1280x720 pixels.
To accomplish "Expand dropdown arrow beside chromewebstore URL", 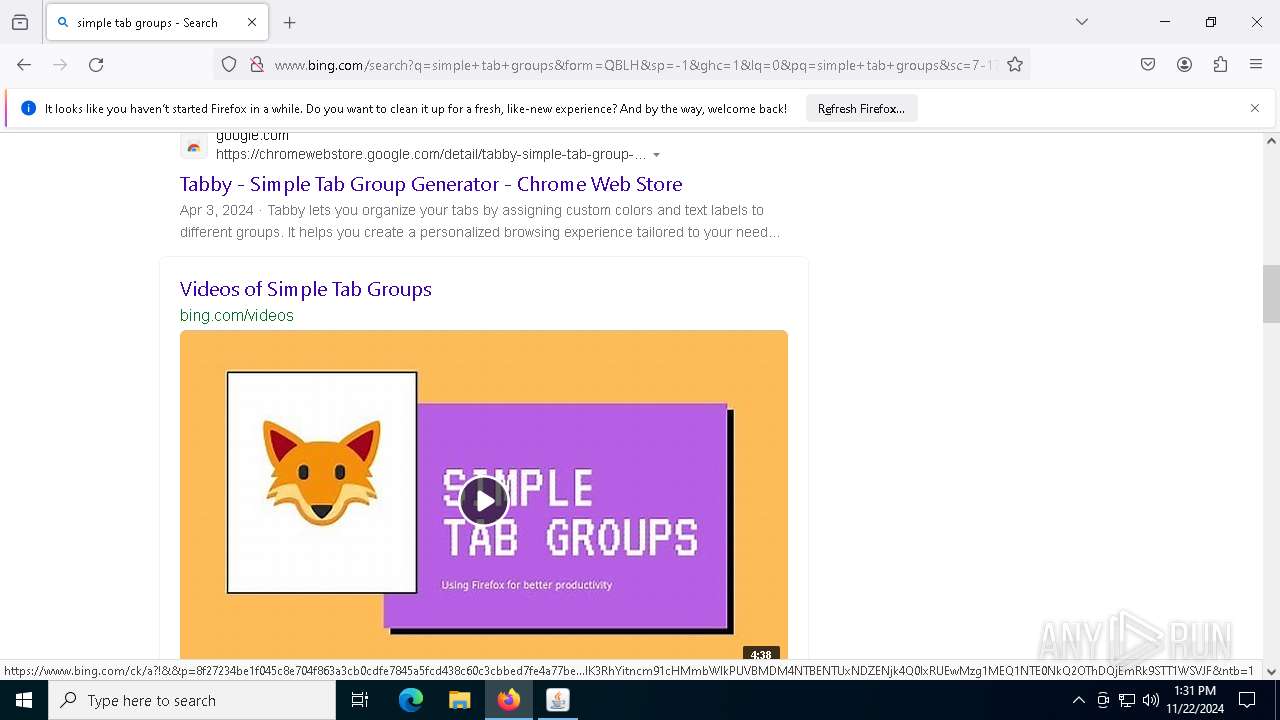I will (x=657, y=155).
